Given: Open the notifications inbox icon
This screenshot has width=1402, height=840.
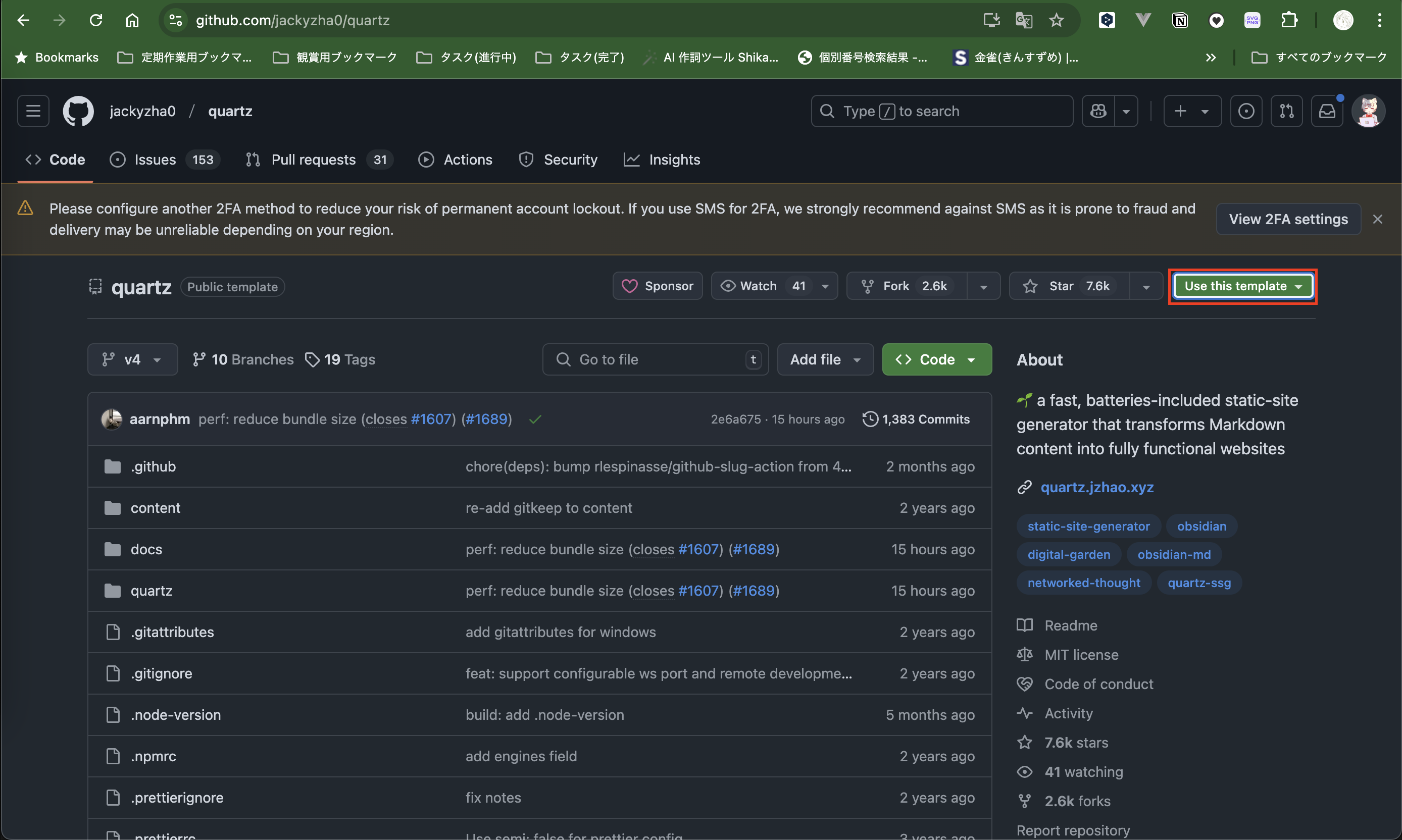Looking at the screenshot, I should [1327, 111].
